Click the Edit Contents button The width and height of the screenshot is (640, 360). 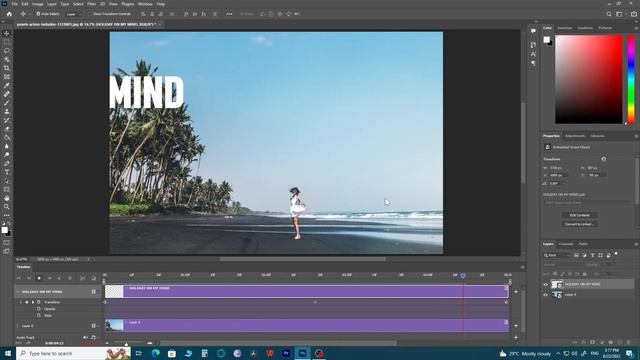(x=579, y=215)
